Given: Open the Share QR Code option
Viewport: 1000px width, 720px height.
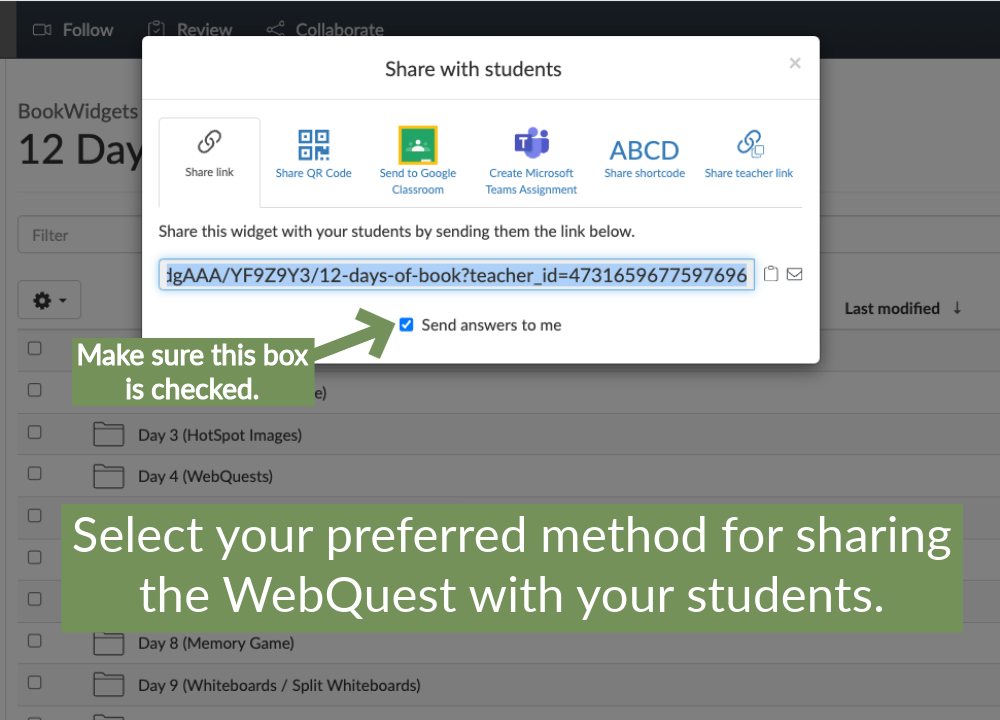Looking at the screenshot, I should tap(314, 155).
